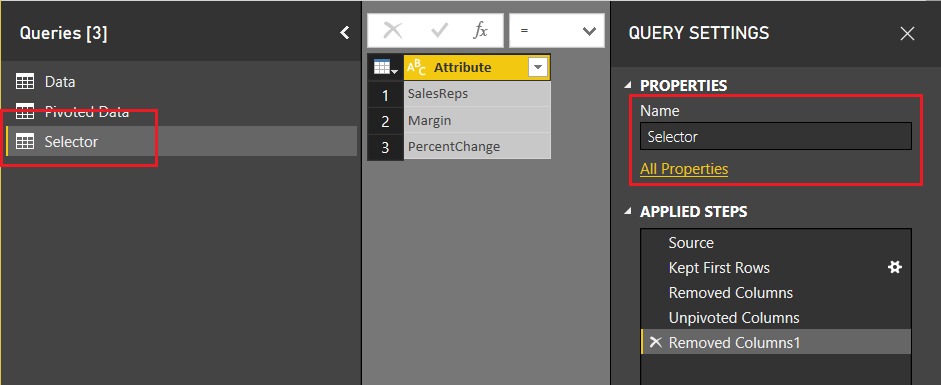The image size is (941, 385).
Task: Open the All Properties link
Action: click(x=684, y=169)
